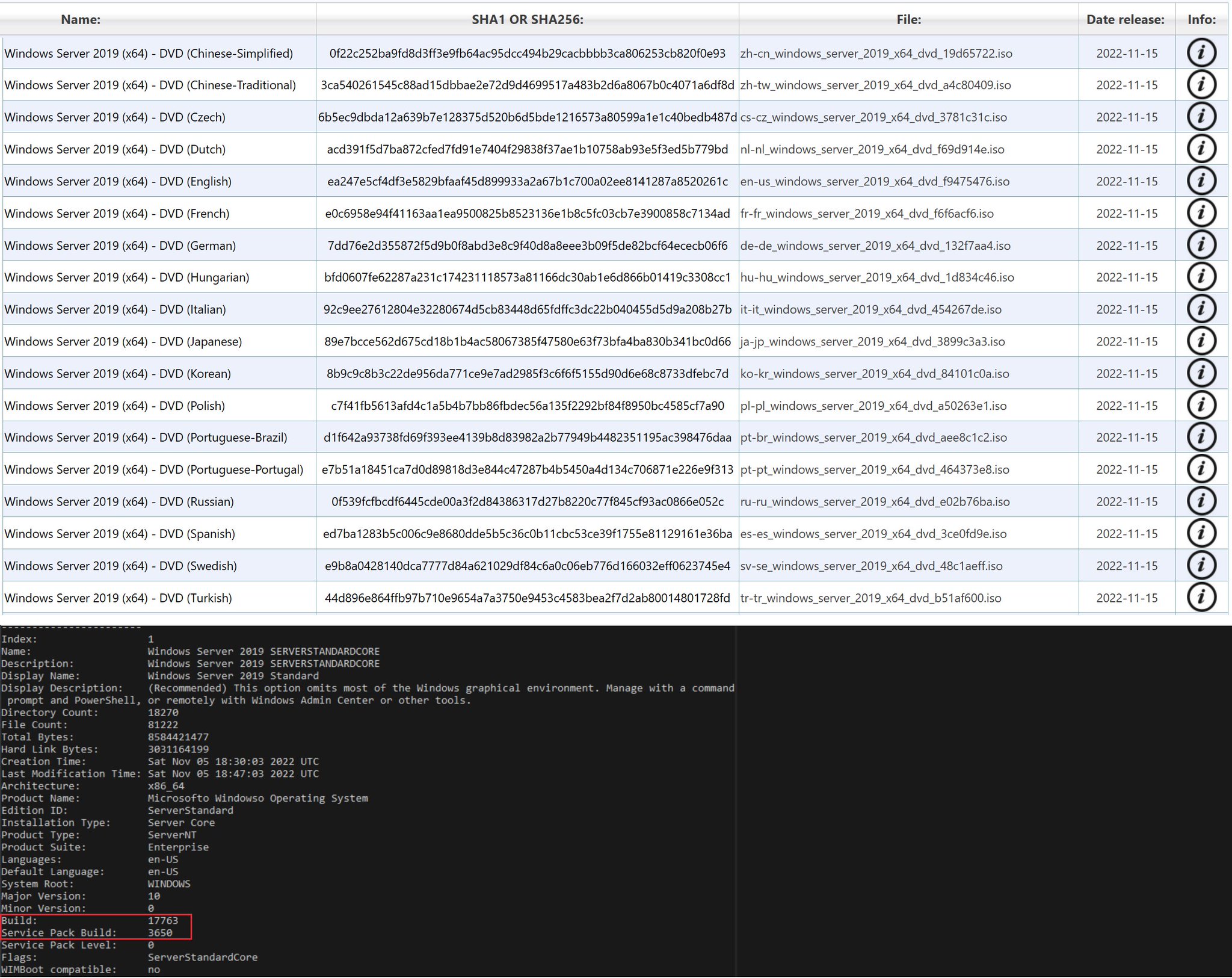Image resolution: width=1232 pixels, height=978 pixels.
Task: Click release date 2022-11-15 in Portuguese-Portugal row
Action: (x=1127, y=469)
